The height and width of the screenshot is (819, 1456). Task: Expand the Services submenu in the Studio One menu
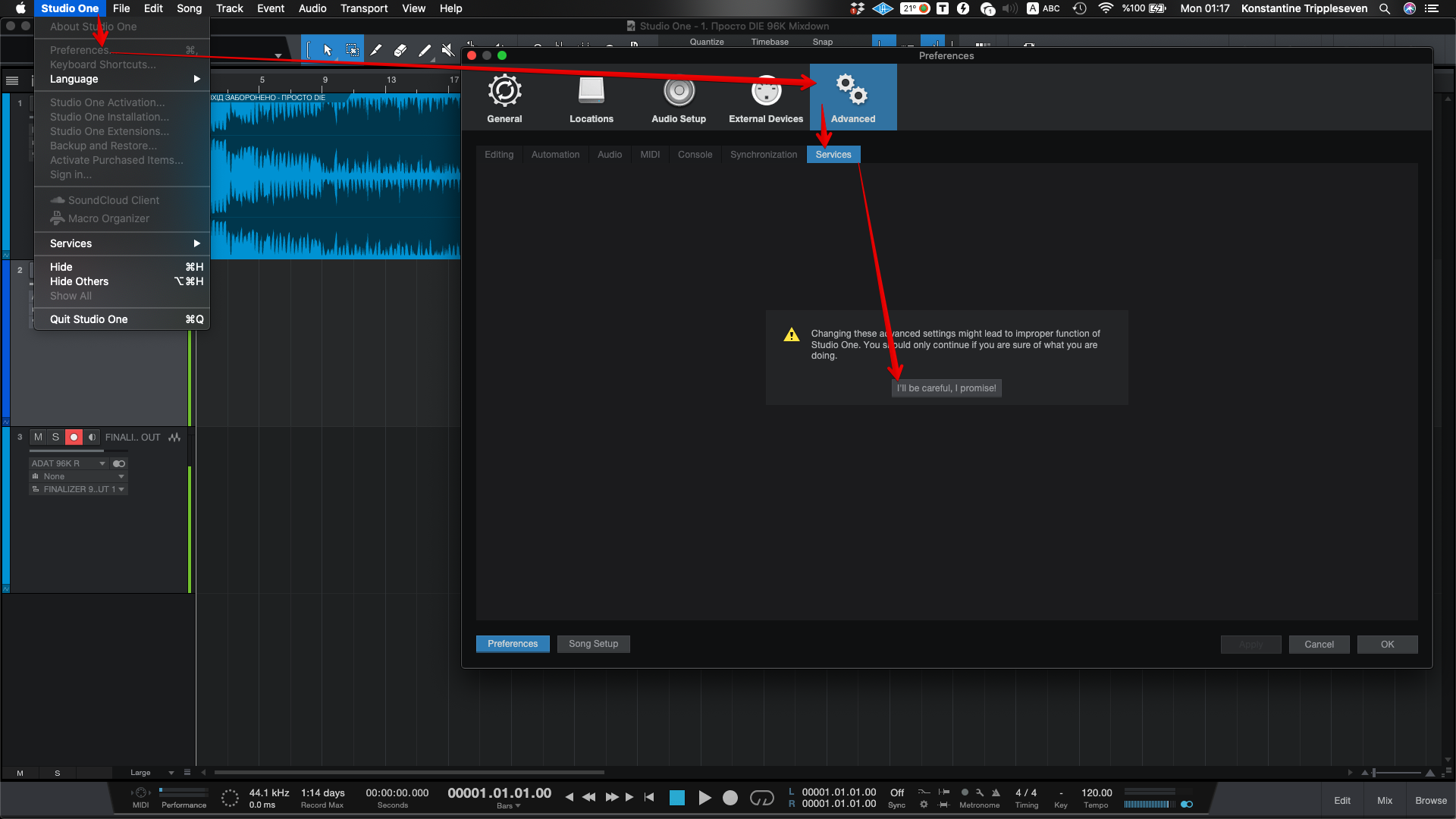(x=122, y=243)
